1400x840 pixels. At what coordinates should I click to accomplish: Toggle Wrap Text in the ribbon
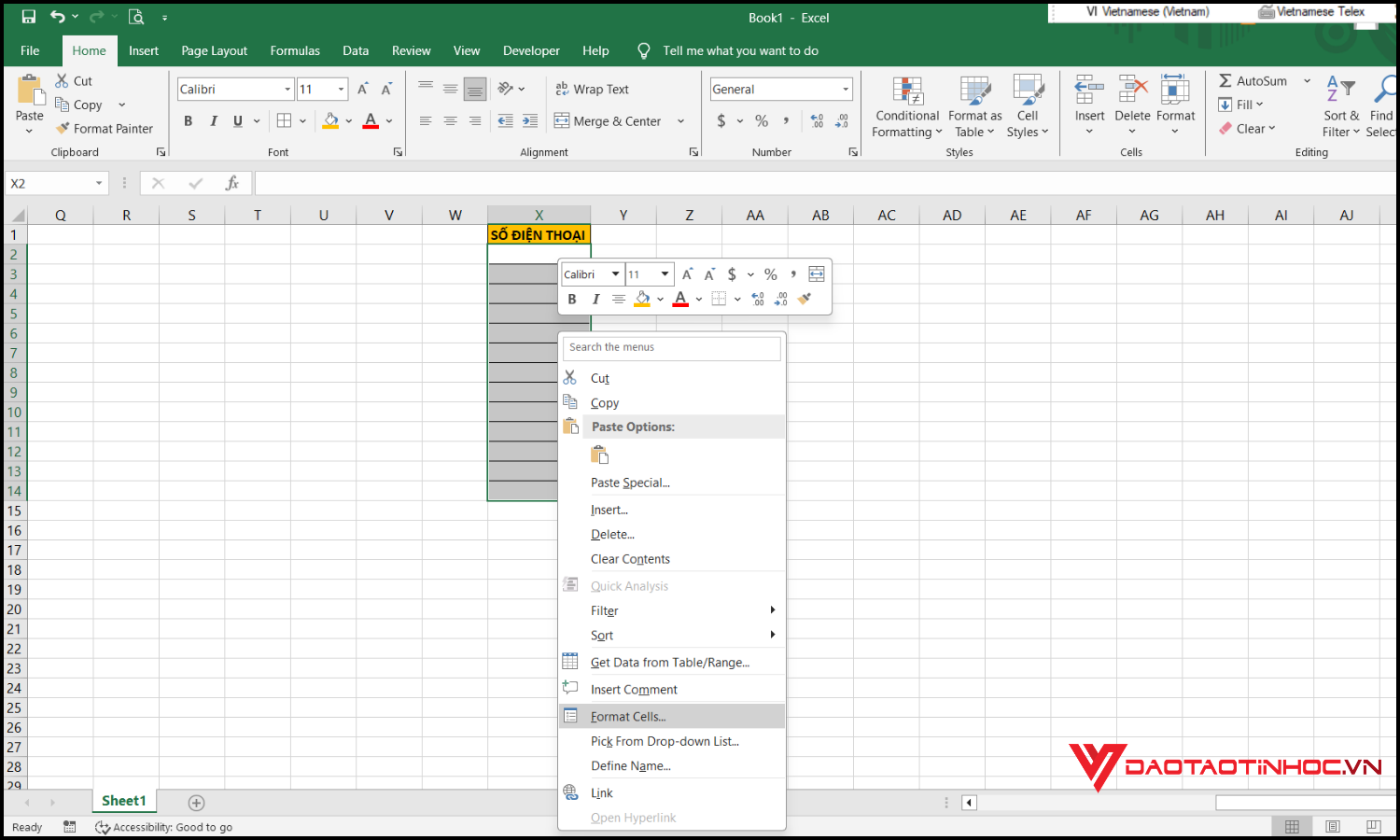point(593,90)
